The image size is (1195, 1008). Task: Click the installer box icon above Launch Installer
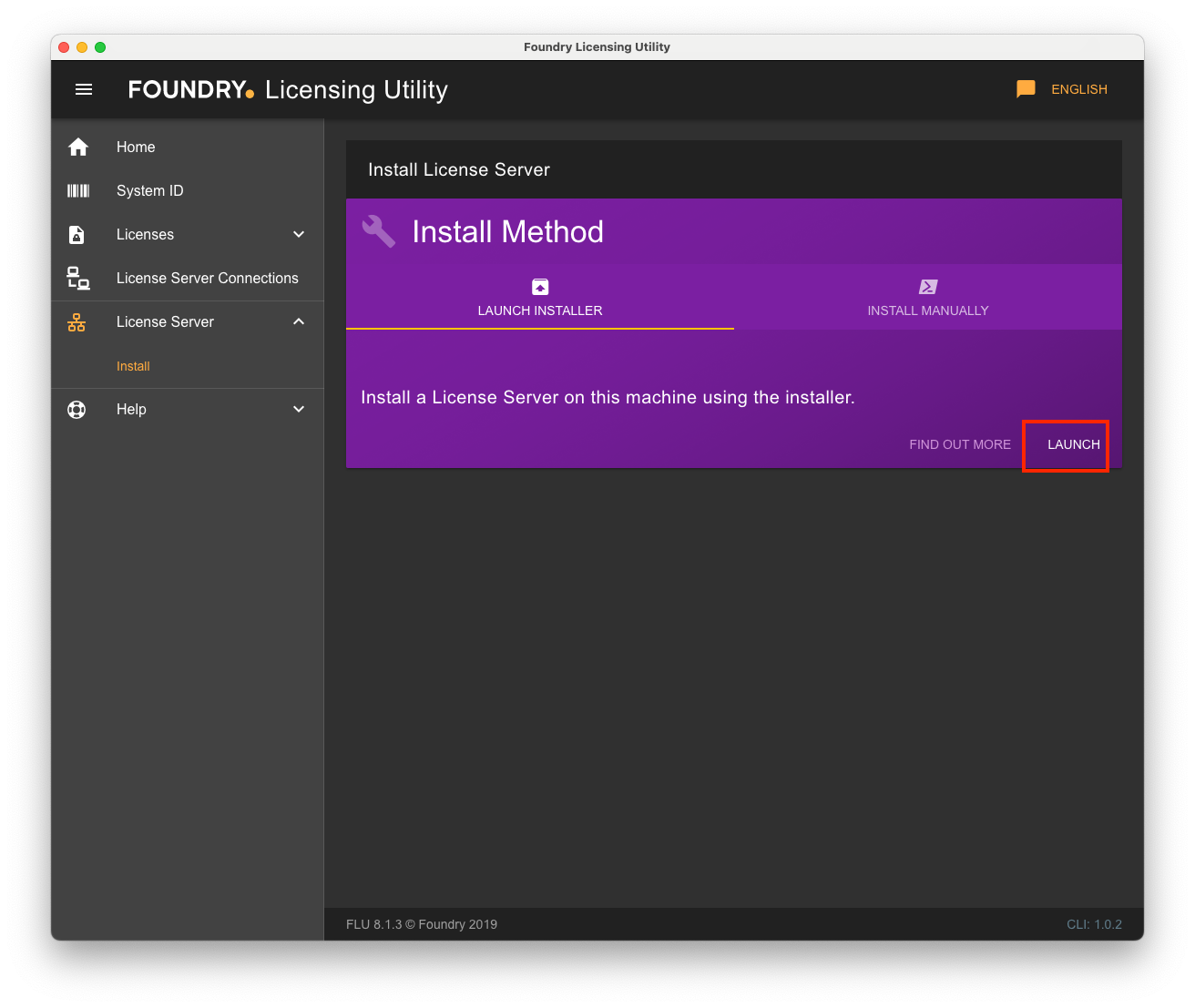point(539,286)
